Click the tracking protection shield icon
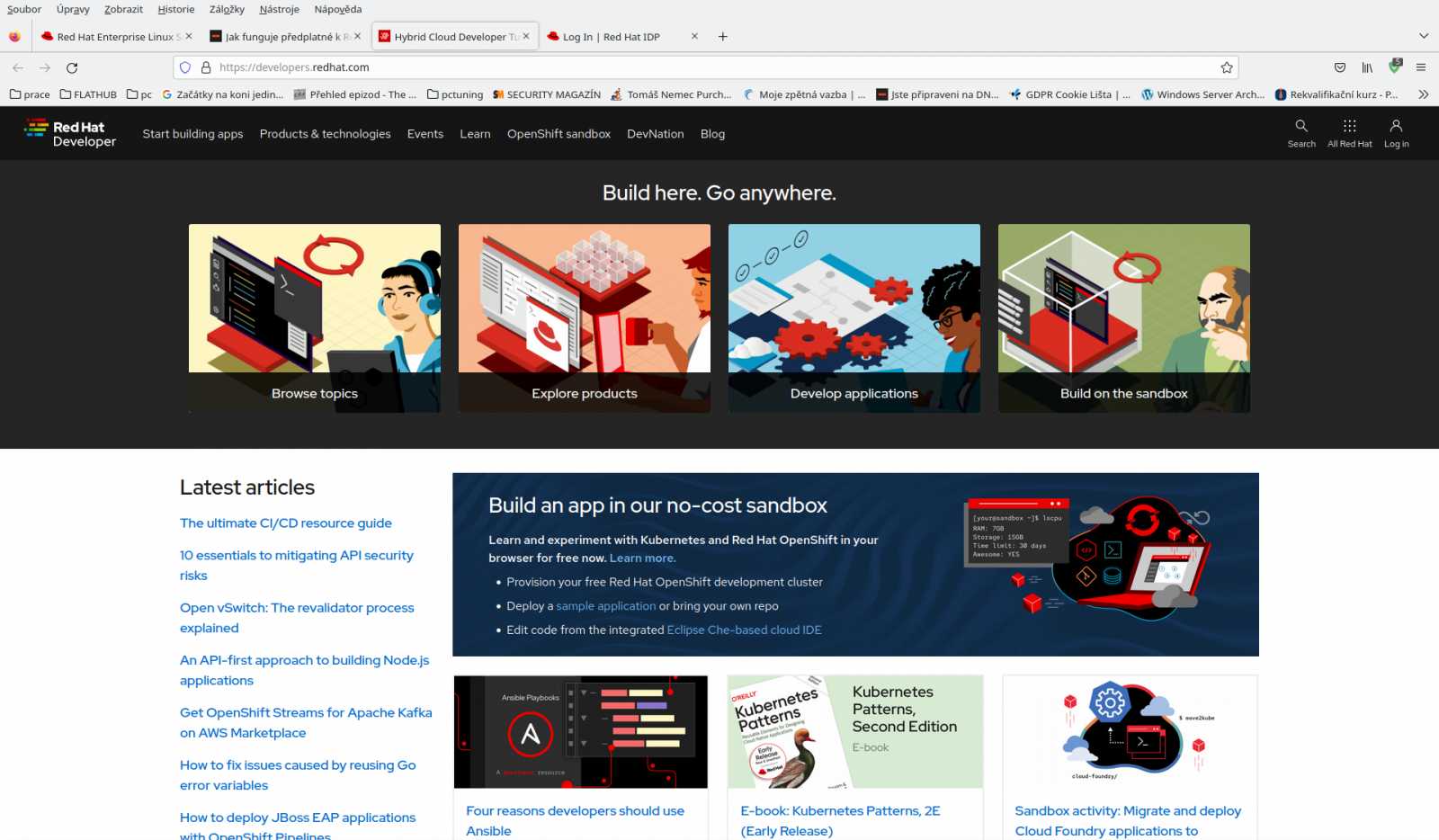The width and height of the screenshot is (1439, 840). pyautogui.click(x=185, y=67)
